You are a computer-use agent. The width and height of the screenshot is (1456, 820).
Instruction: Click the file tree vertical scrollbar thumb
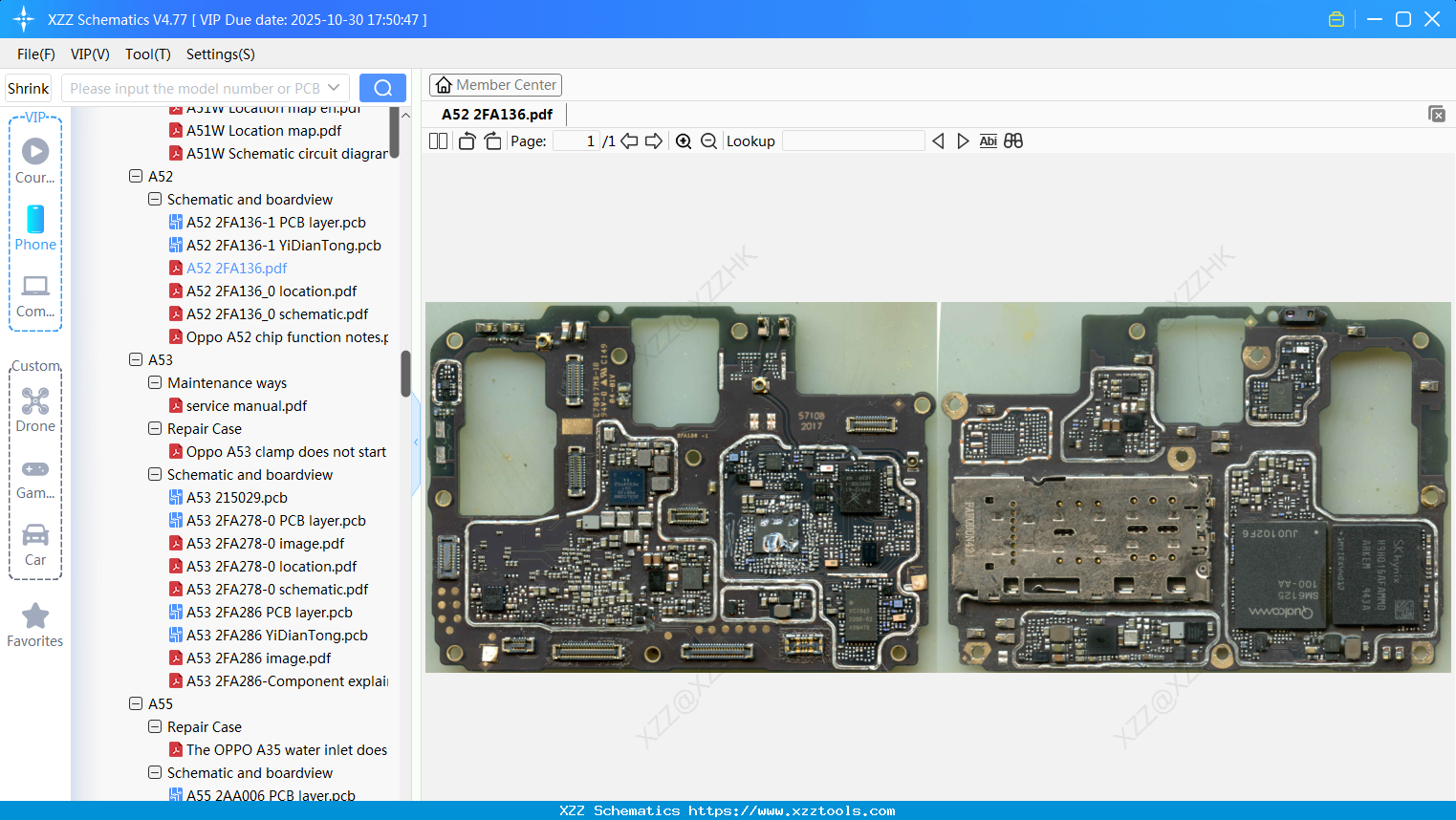tap(405, 374)
